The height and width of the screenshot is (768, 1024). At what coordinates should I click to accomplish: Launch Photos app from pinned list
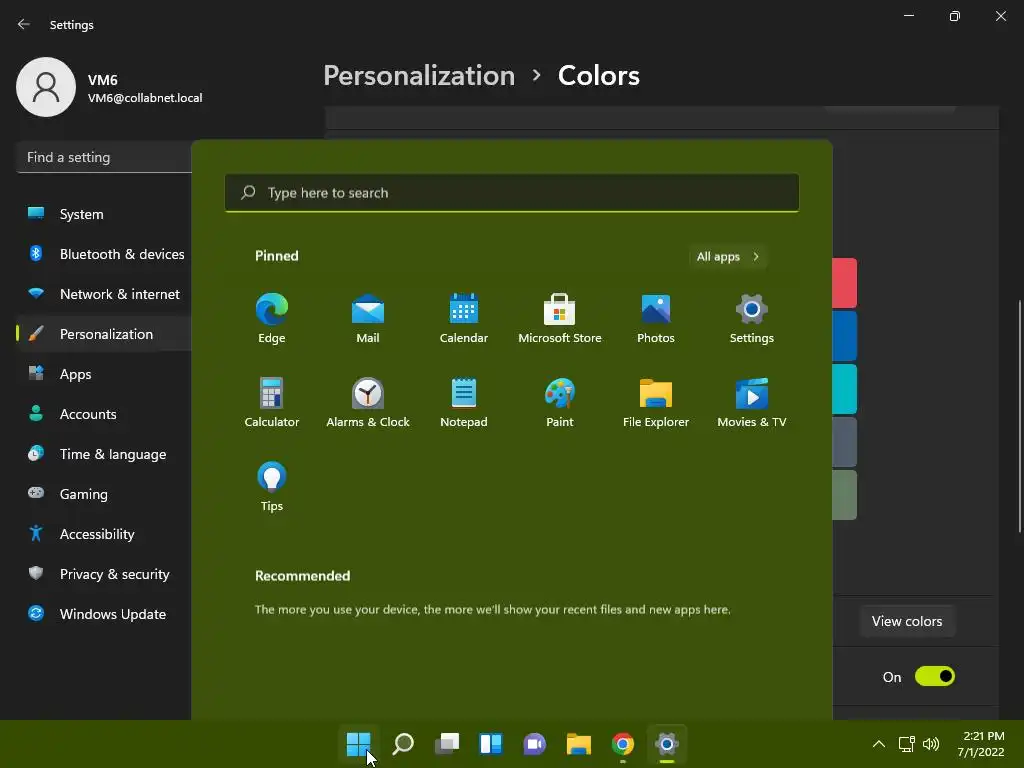coord(656,319)
